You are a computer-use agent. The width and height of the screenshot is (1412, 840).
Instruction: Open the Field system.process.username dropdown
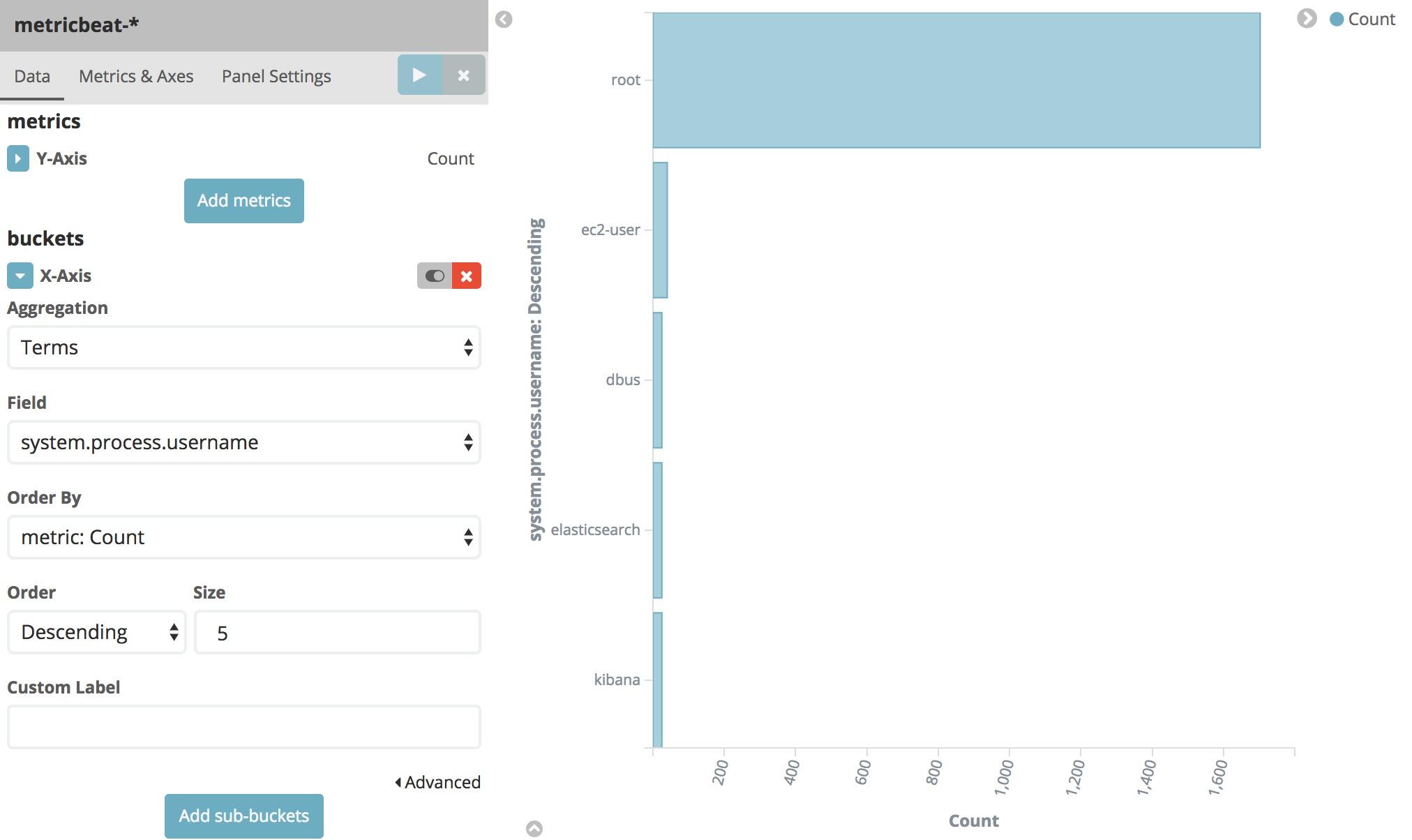coord(243,442)
